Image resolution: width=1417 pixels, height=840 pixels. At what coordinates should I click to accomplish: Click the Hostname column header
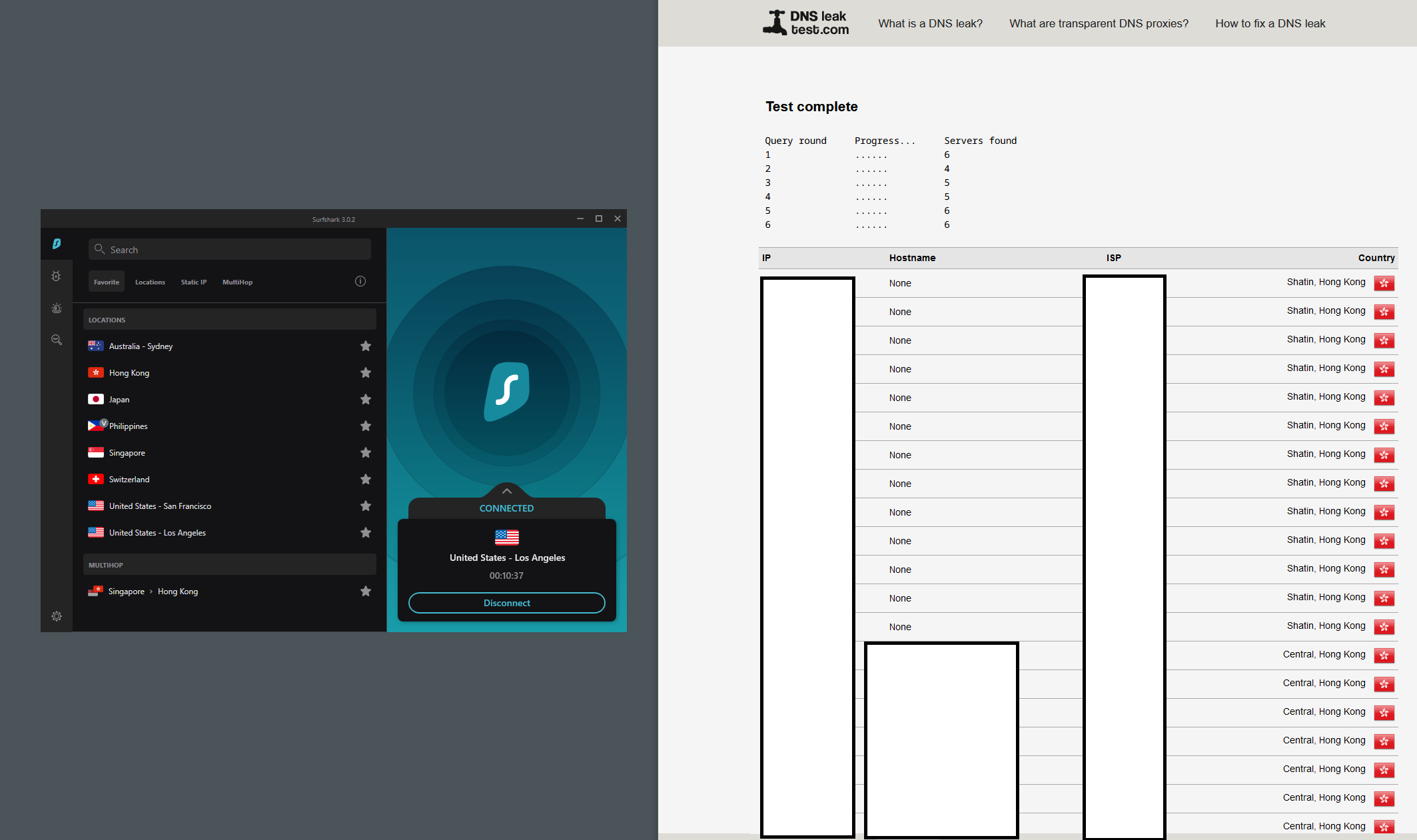(x=912, y=258)
